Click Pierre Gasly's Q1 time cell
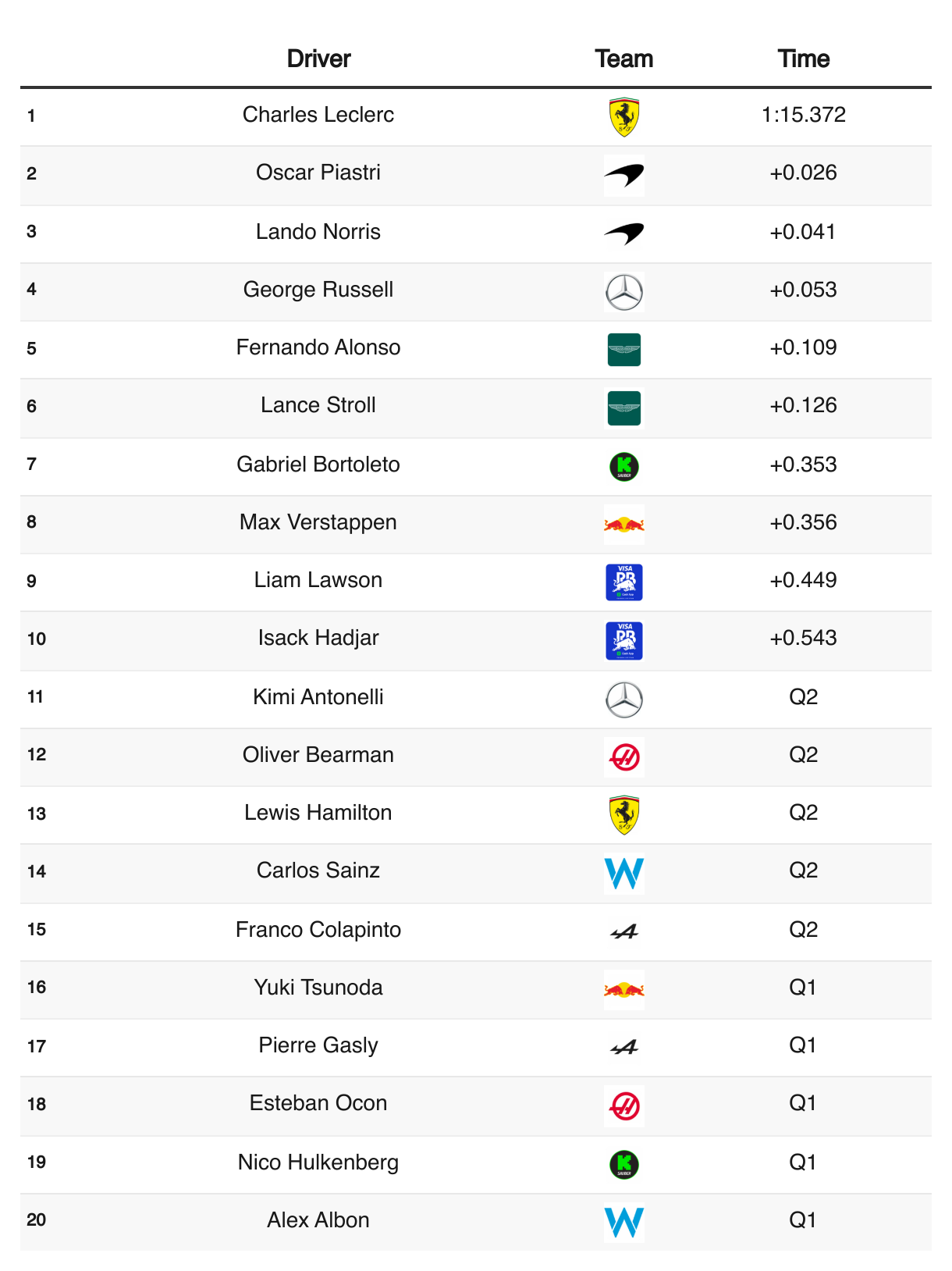952x1271 pixels. pyautogui.click(x=803, y=1045)
